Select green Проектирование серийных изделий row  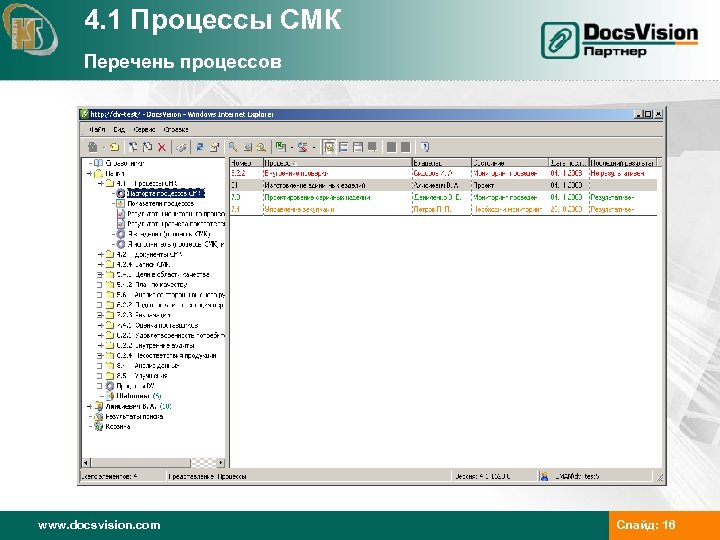point(444,197)
